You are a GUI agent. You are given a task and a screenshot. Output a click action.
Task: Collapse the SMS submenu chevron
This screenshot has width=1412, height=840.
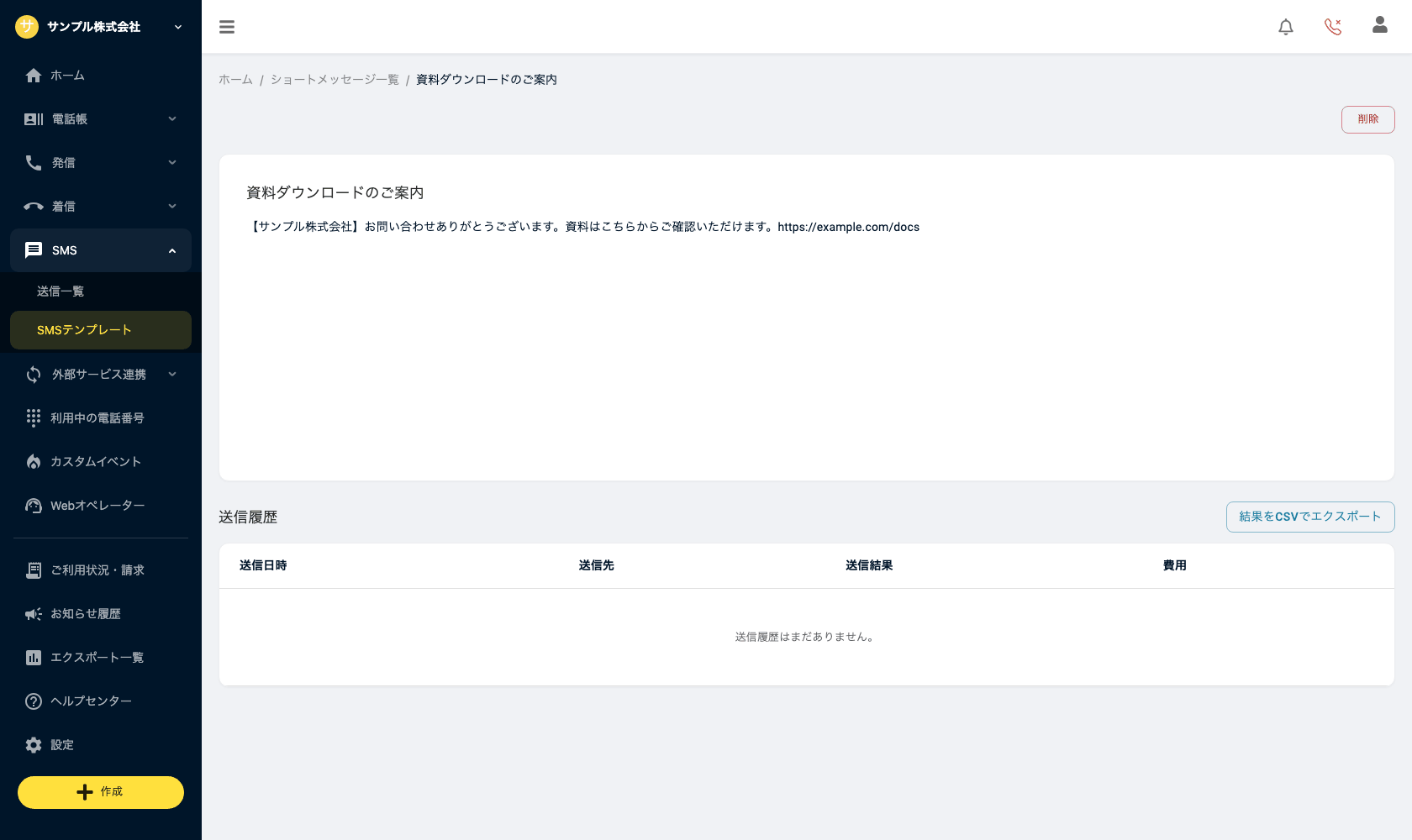(x=172, y=250)
